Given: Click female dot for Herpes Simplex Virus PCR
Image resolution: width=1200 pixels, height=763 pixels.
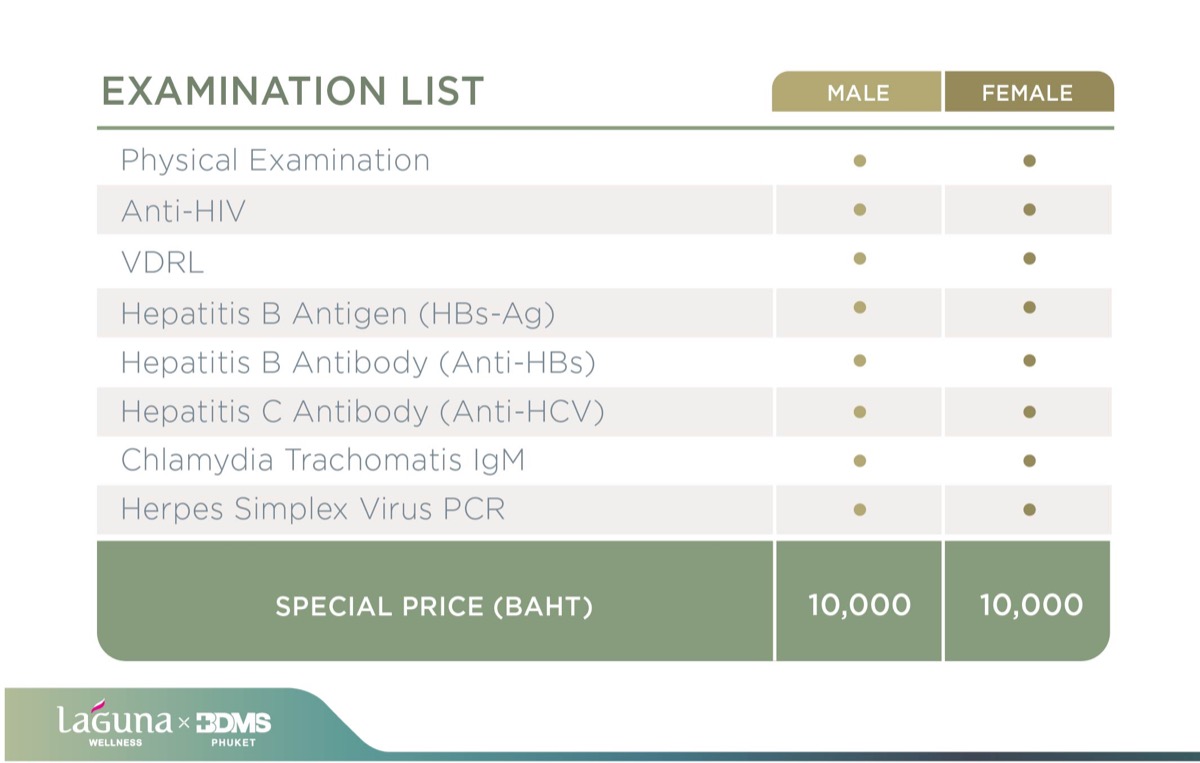Looking at the screenshot, I should pyautogui.click(x=1029, y=510).
